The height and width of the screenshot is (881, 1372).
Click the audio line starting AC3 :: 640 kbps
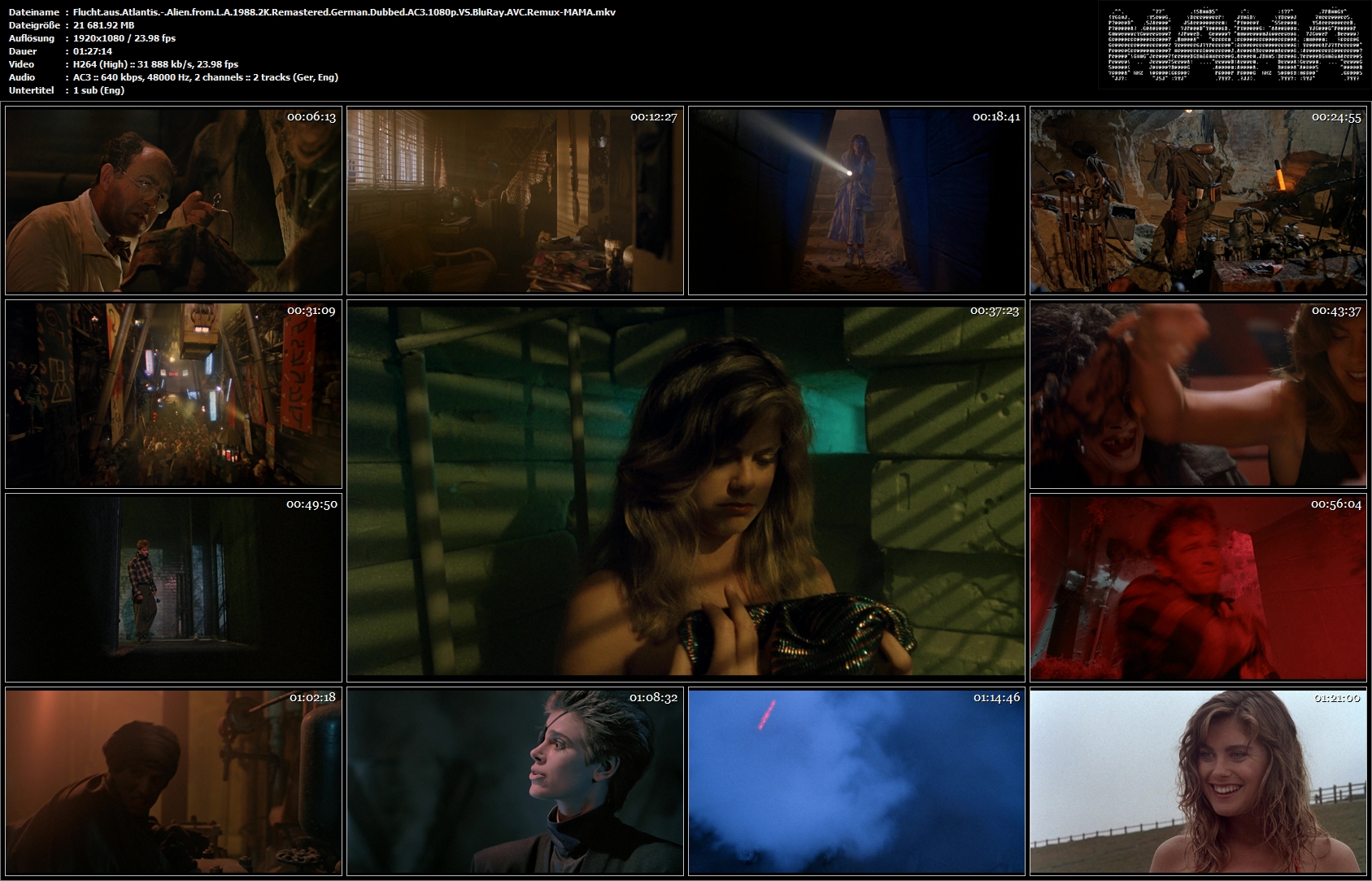tap(206, 77)
